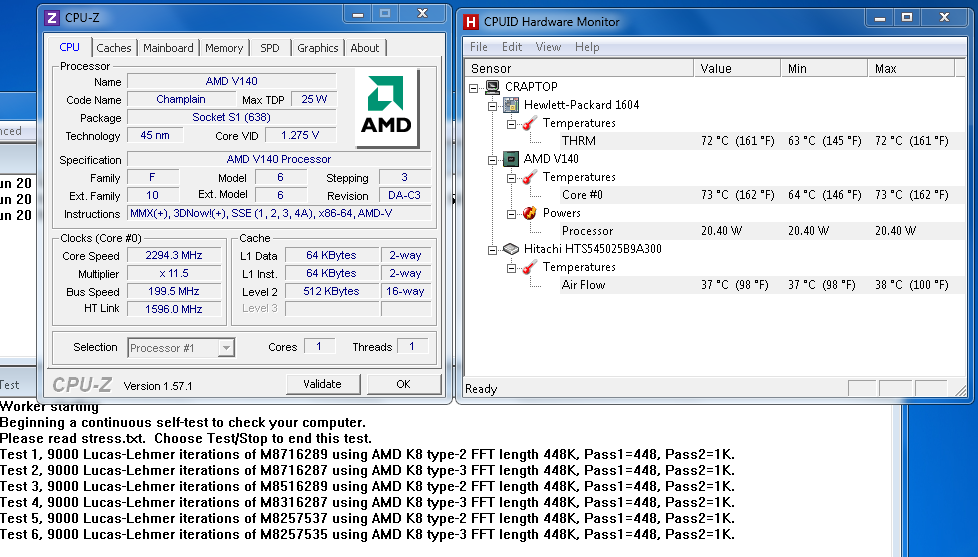
Task: Click the Multiplier value x 11.5
Action: tap(174, 273)
